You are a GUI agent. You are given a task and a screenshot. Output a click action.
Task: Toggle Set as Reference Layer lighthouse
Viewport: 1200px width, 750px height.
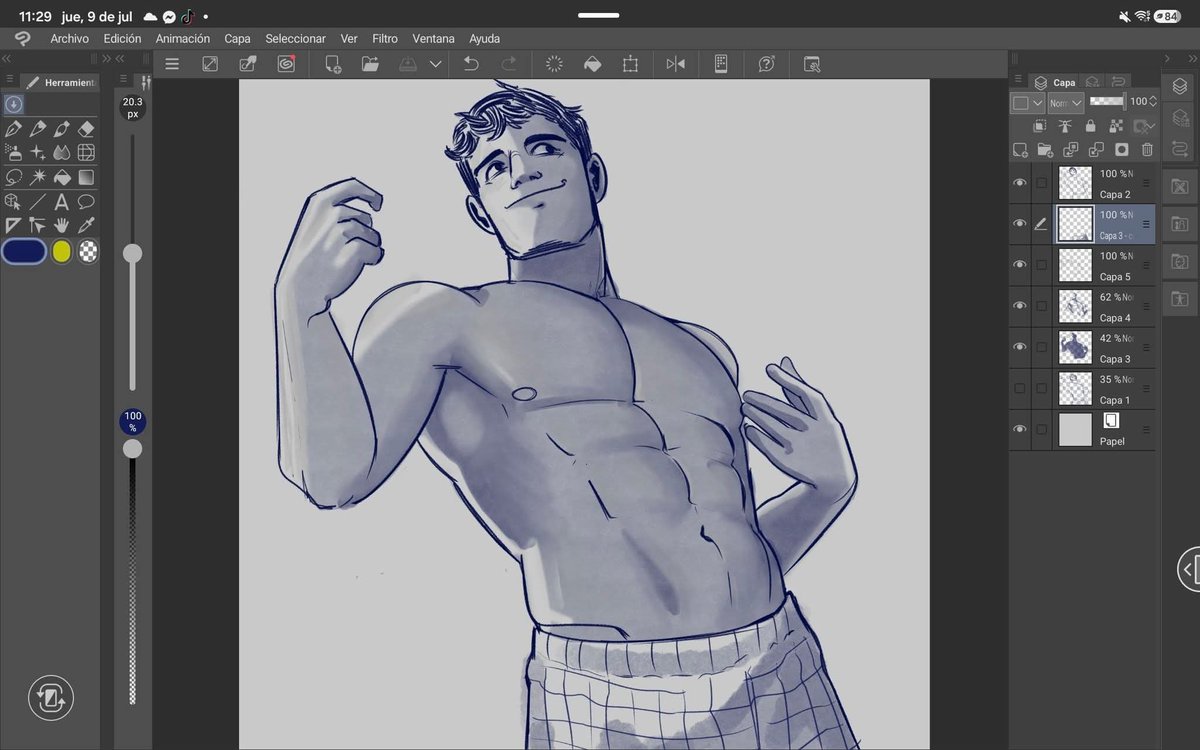click(x=1065, y=126)
